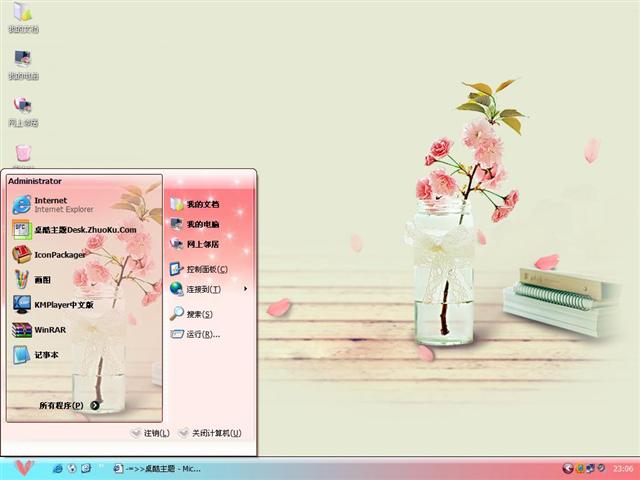Screen dimensions: 640x480
Task: Open 我的文档 in the Start menu's right column
Action: 195,204
